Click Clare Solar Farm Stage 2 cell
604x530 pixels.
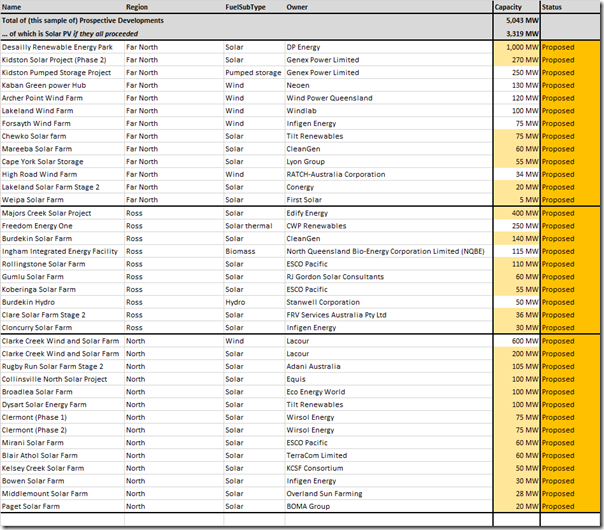coord(62,315)
